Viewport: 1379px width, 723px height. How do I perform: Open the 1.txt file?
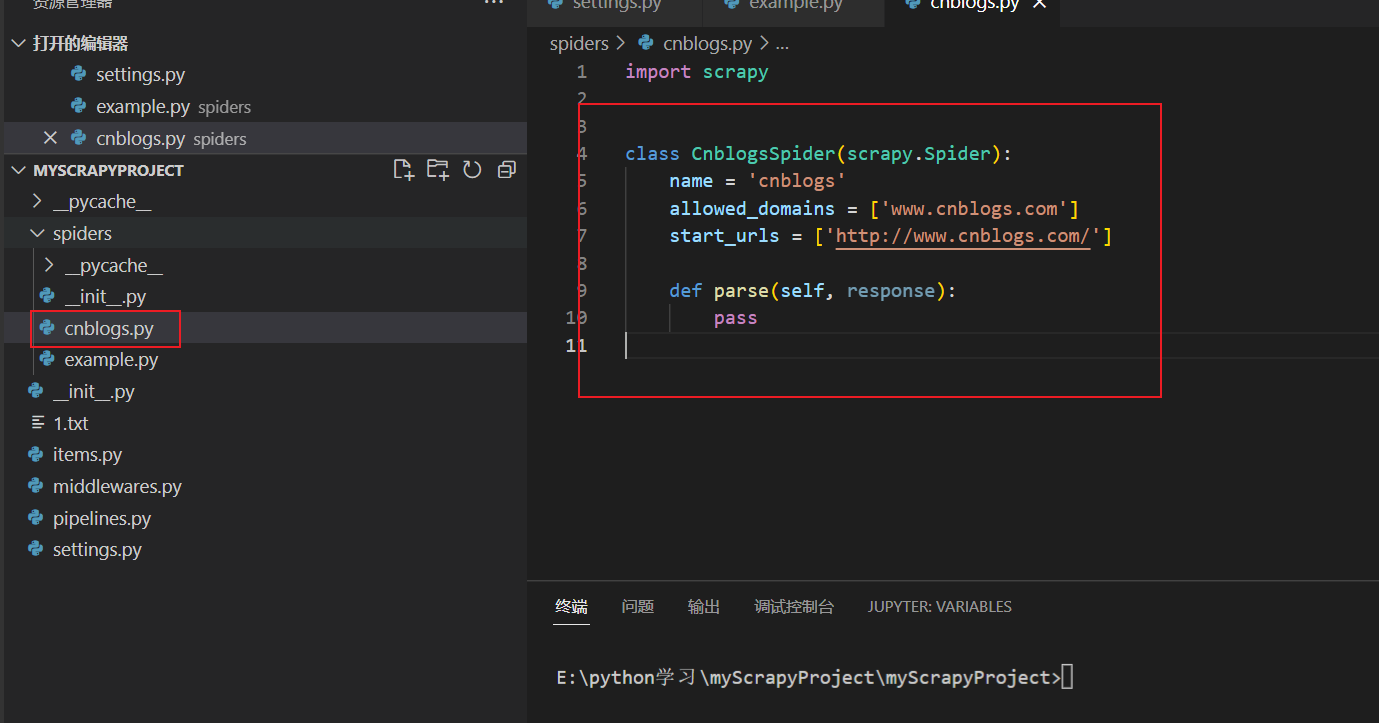[x=265, y=423]
